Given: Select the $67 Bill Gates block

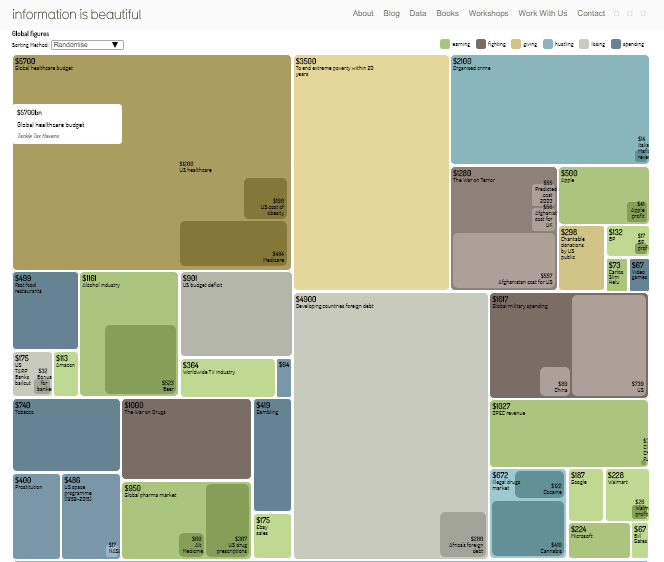Looking at the screenshot, I should click(x=640, y=541).
